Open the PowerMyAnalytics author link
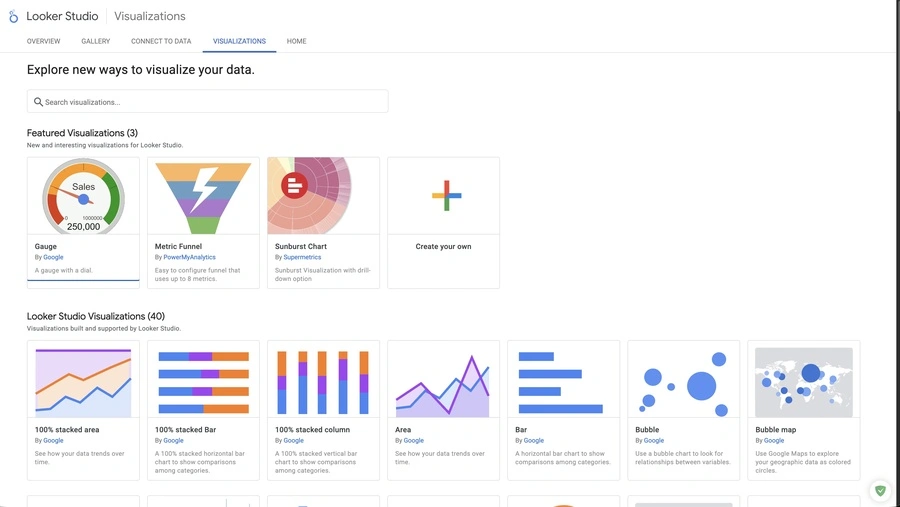 coord(189,257)
